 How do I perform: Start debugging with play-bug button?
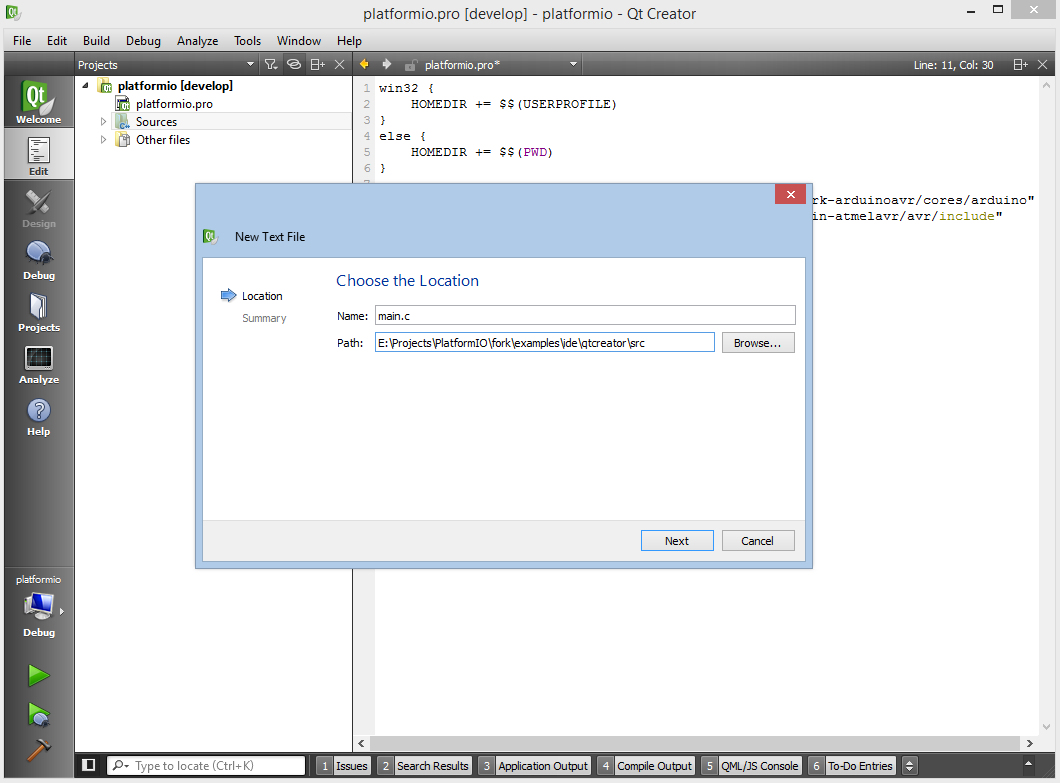point(39,714)
